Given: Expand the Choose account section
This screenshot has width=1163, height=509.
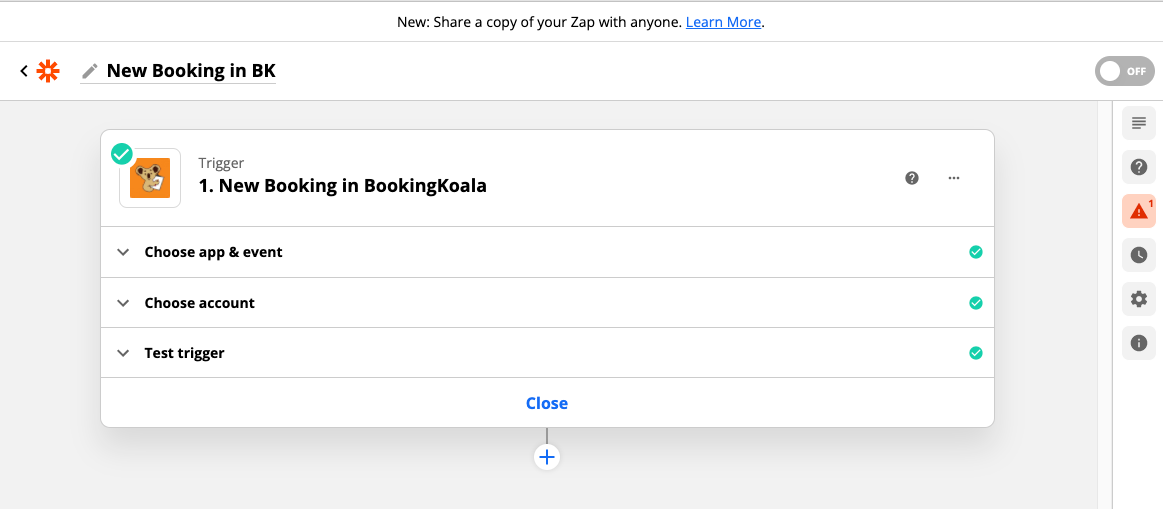Looking at the screenshot, I should pyautogui.click(x=199, y=303).
